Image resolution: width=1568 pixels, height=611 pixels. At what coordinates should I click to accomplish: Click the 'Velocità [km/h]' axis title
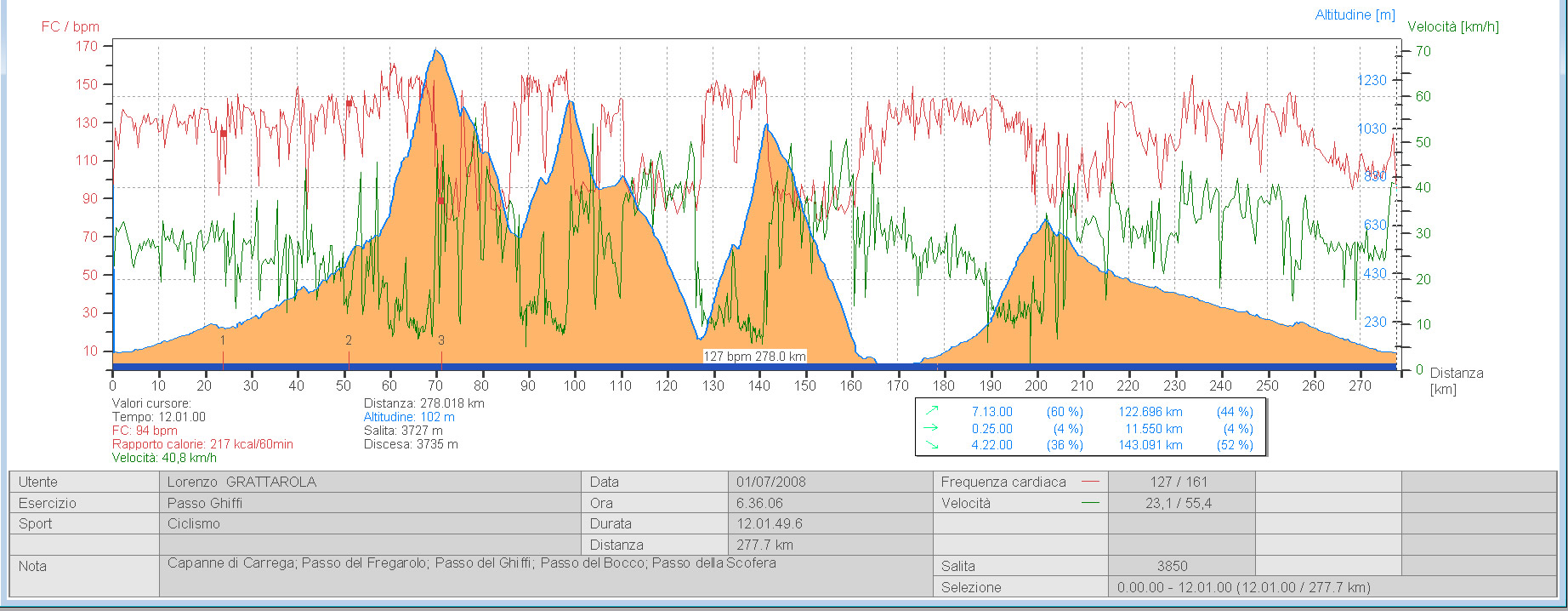(x=1453, y=26)
